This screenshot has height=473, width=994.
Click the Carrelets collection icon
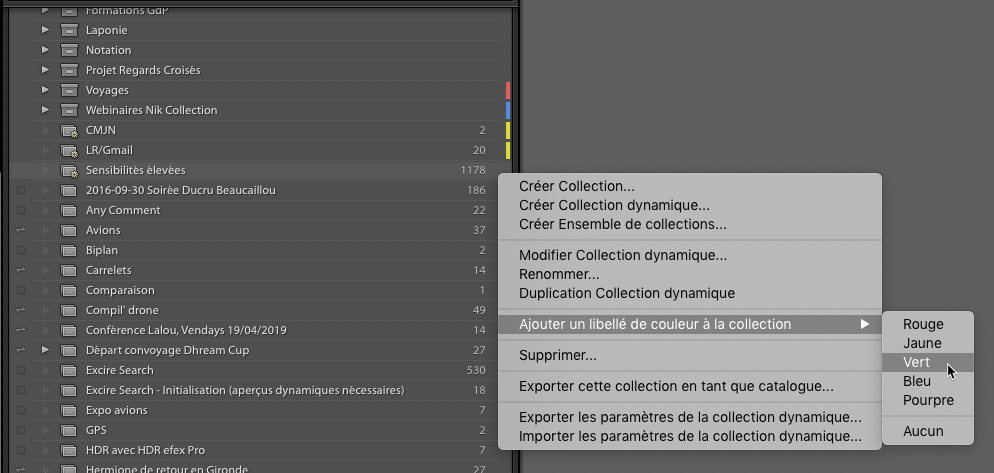[x=68, y=270]
